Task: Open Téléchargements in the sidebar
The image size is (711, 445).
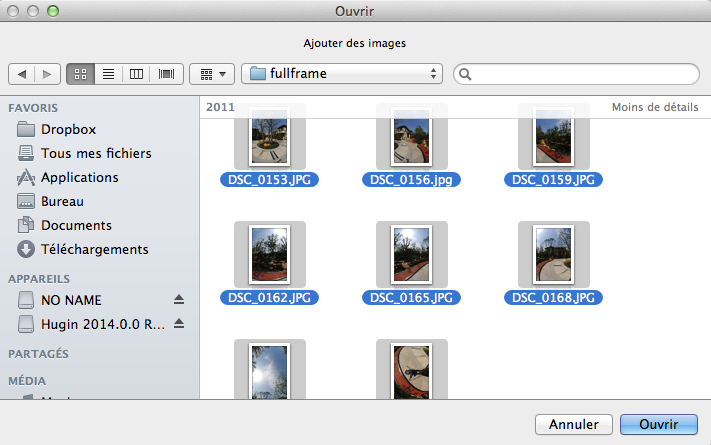Action: coord(94,249)
